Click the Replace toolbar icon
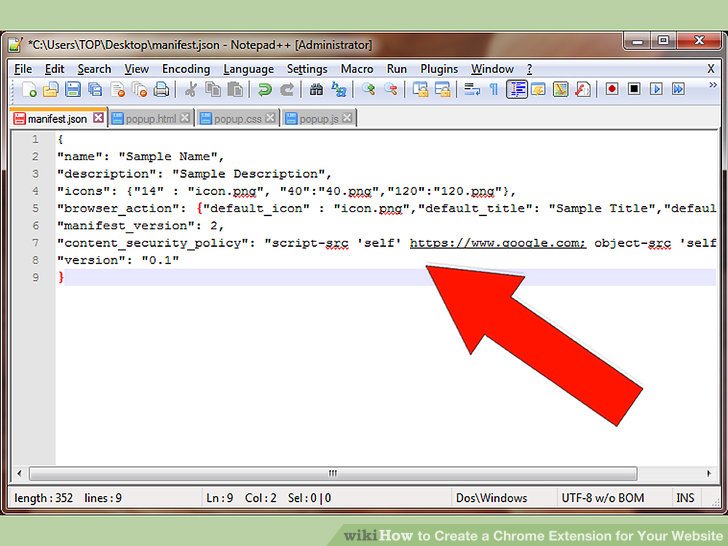This screenshot has width=728, height=546. pos(339,89)
